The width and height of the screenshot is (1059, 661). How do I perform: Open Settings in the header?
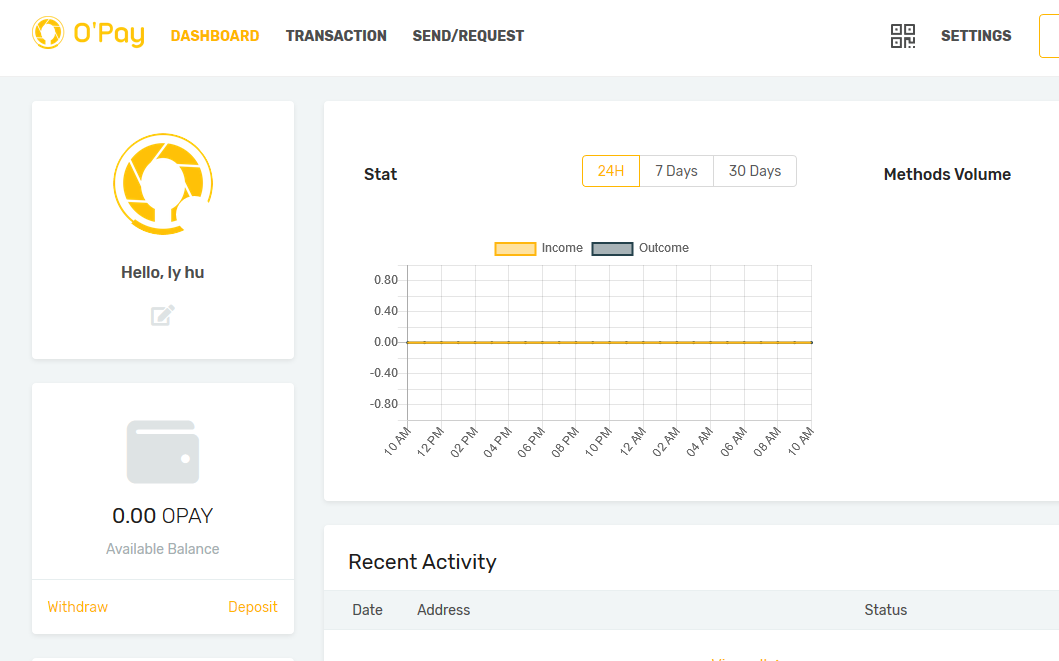click(x=976, y=36)
